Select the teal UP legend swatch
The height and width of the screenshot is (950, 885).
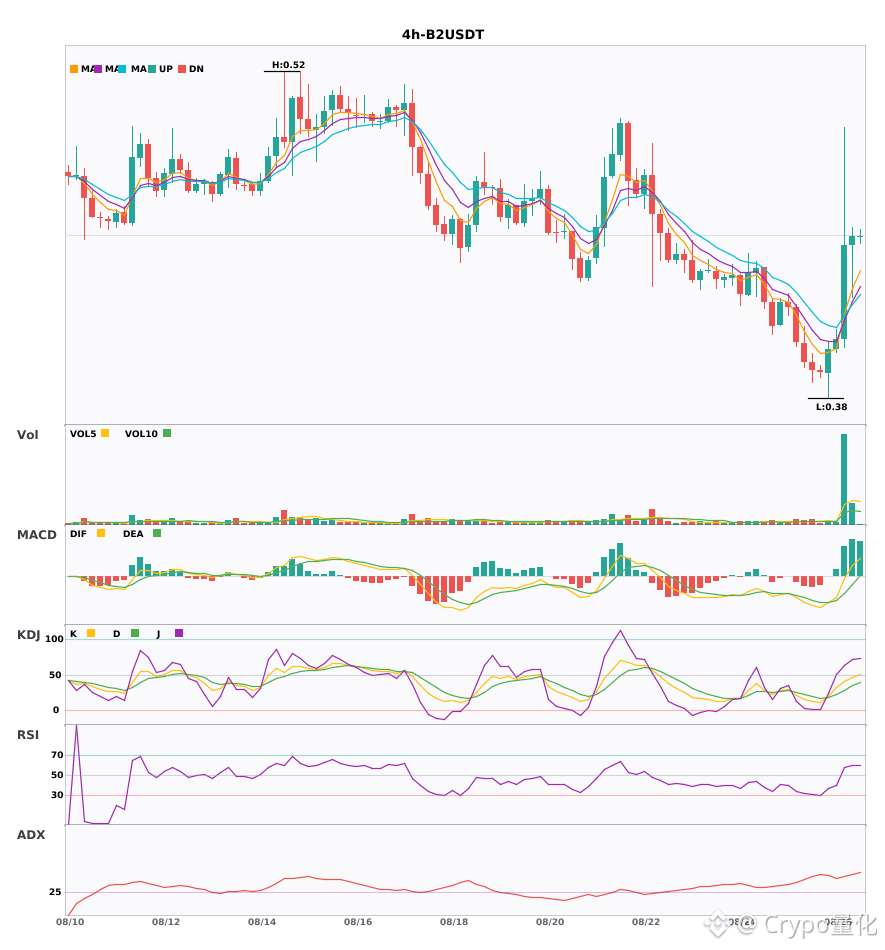152,69
